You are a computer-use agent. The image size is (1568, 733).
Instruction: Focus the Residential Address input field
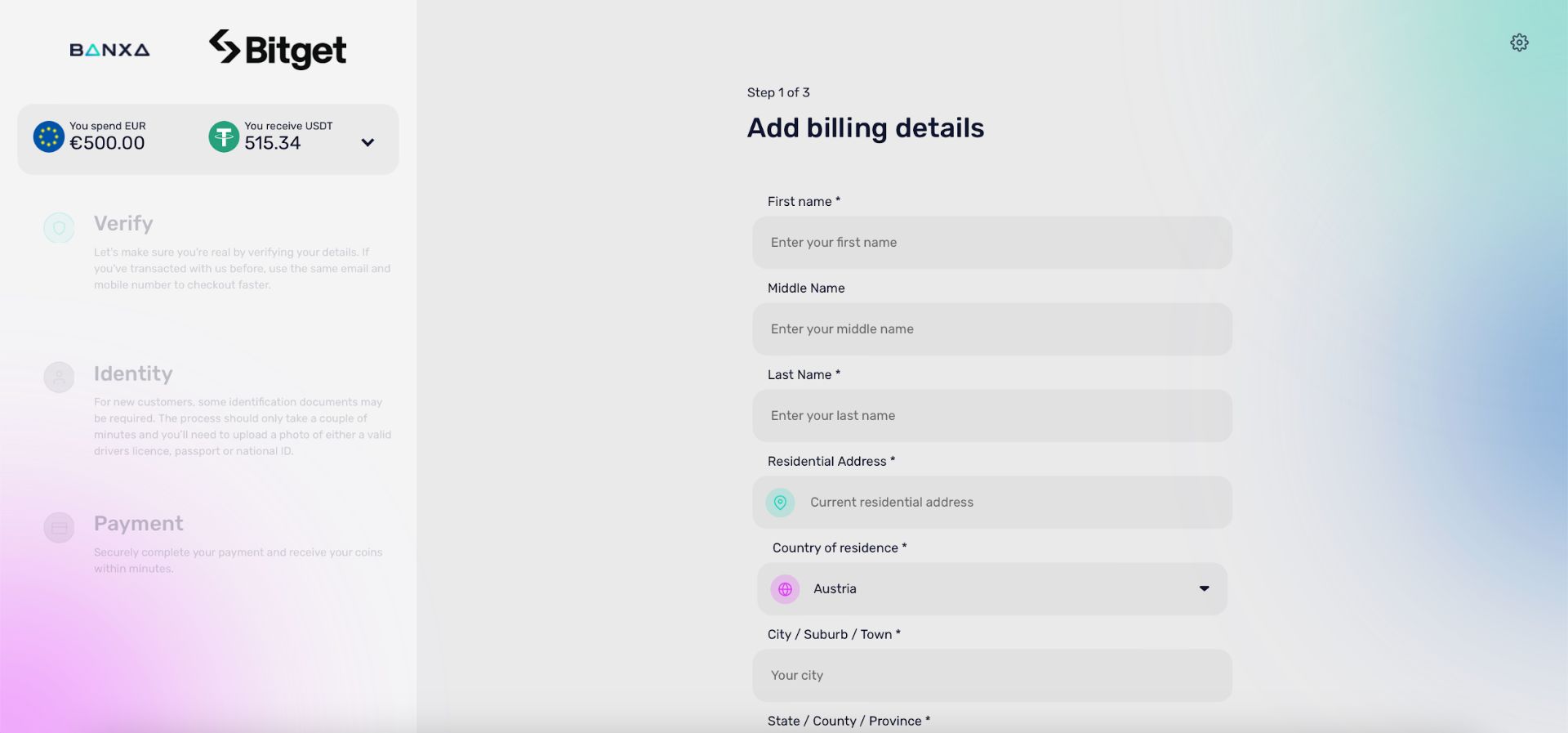pyautogui.click(x=992, y=503)
